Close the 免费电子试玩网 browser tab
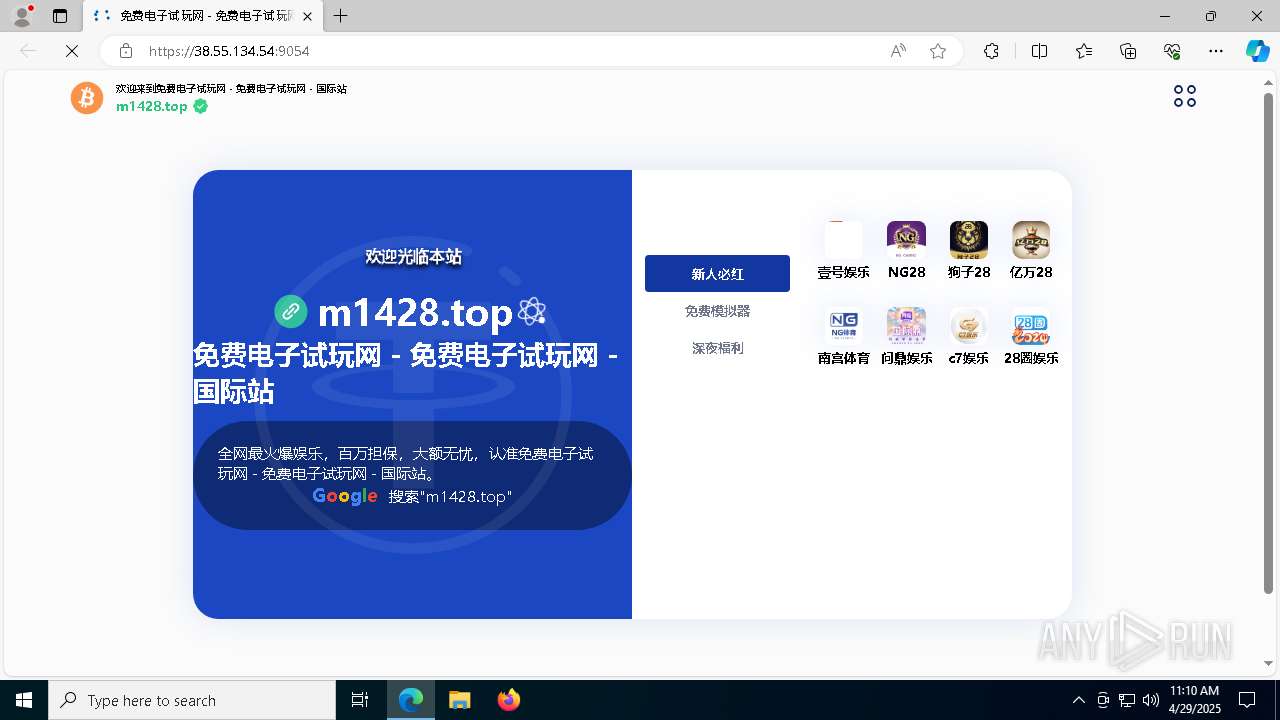This screenshot has height=720, width=1280. coord(308,16)
